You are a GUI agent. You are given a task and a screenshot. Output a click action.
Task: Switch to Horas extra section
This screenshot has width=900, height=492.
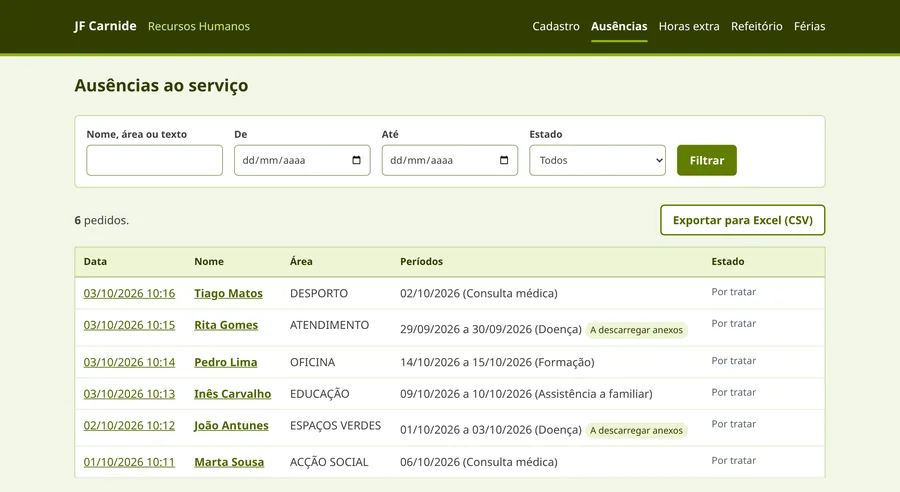pyautogui.click(x=689, y=26)
